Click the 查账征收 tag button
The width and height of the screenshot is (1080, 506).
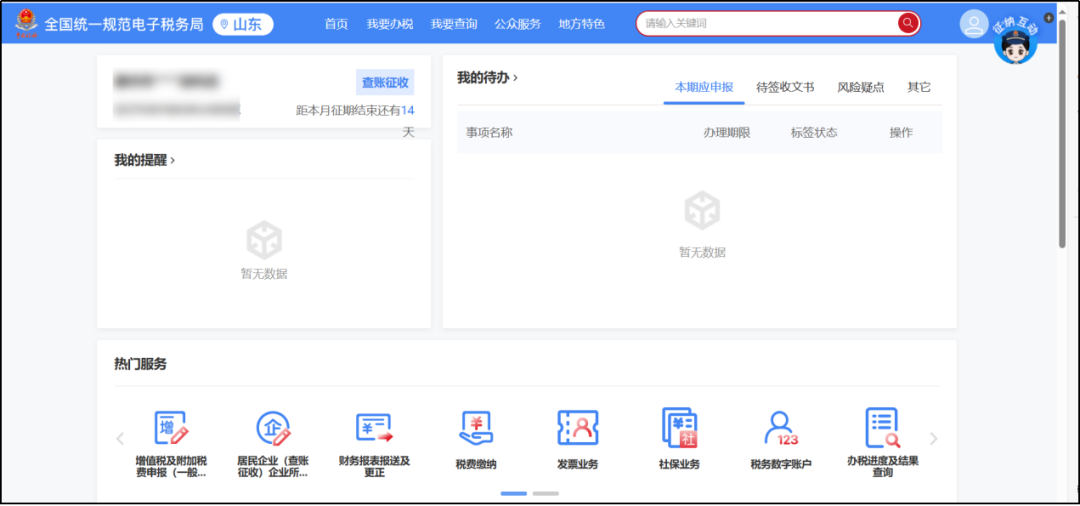click(385, 83)
